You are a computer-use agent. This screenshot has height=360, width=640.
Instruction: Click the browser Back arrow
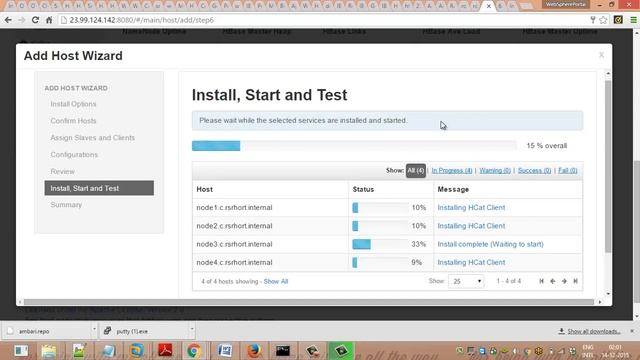tap(8, 20)
